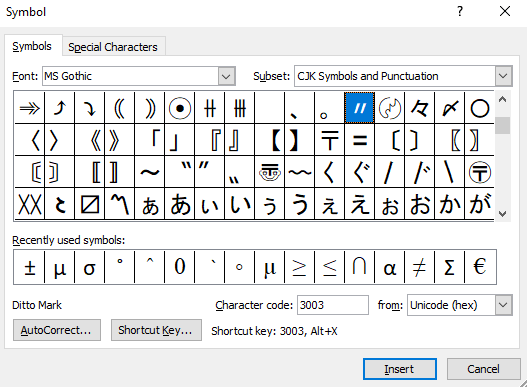Click the Insert button
This screenshot has width=527, height=387.
pos(400,369)
